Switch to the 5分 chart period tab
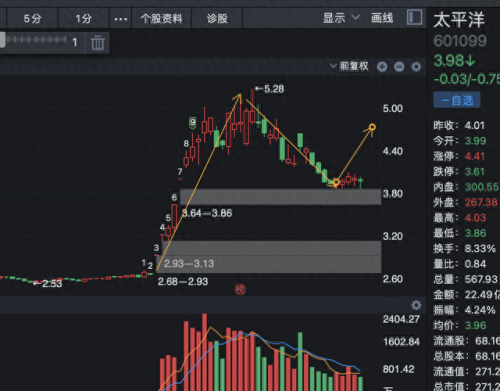The width and height of the screenshot is (500, 391). pos(32,18)
